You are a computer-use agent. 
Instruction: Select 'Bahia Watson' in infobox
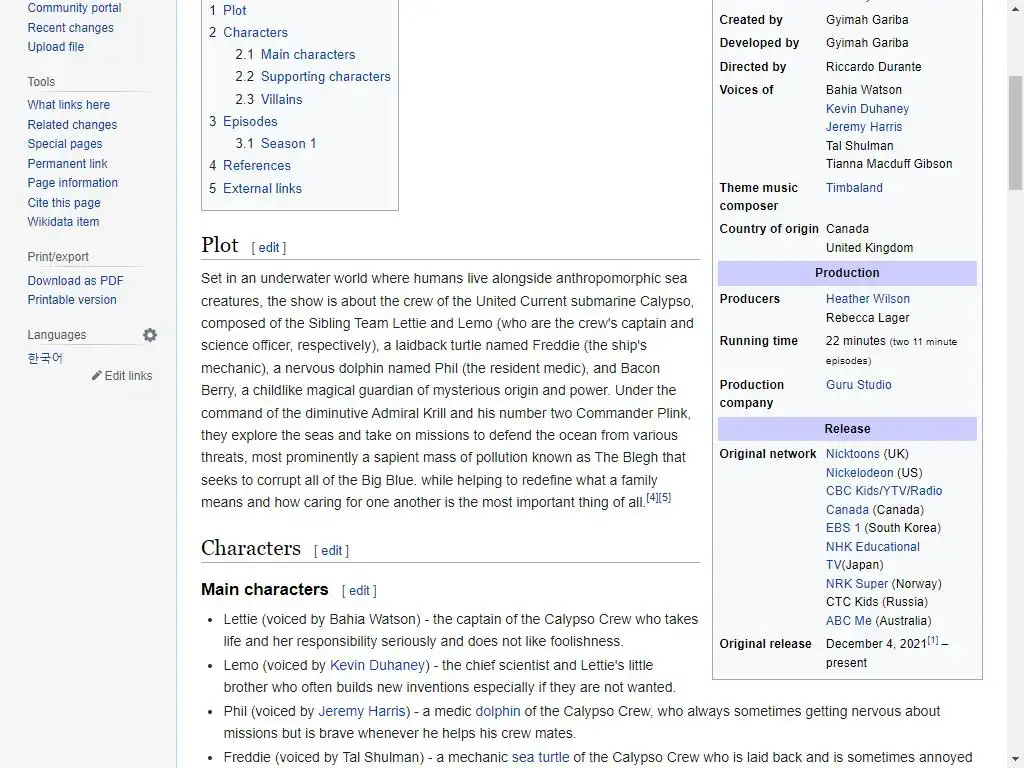tap(863, 89)
